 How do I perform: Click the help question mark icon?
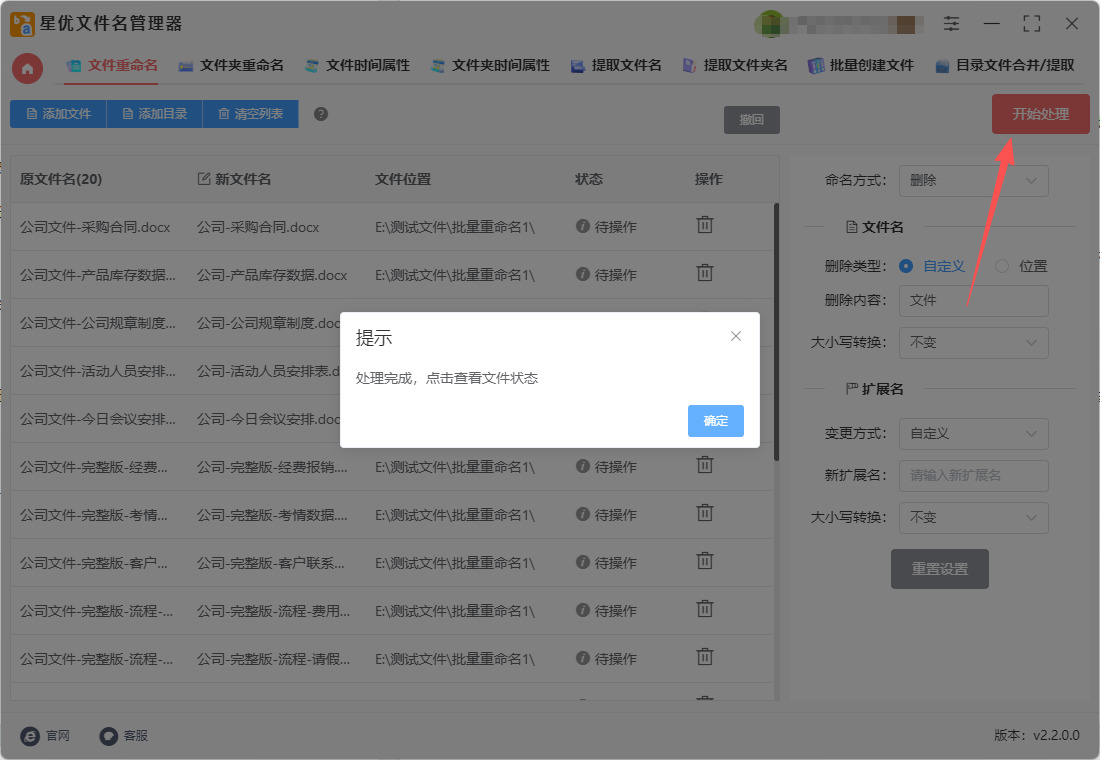[x=321, y=114]
